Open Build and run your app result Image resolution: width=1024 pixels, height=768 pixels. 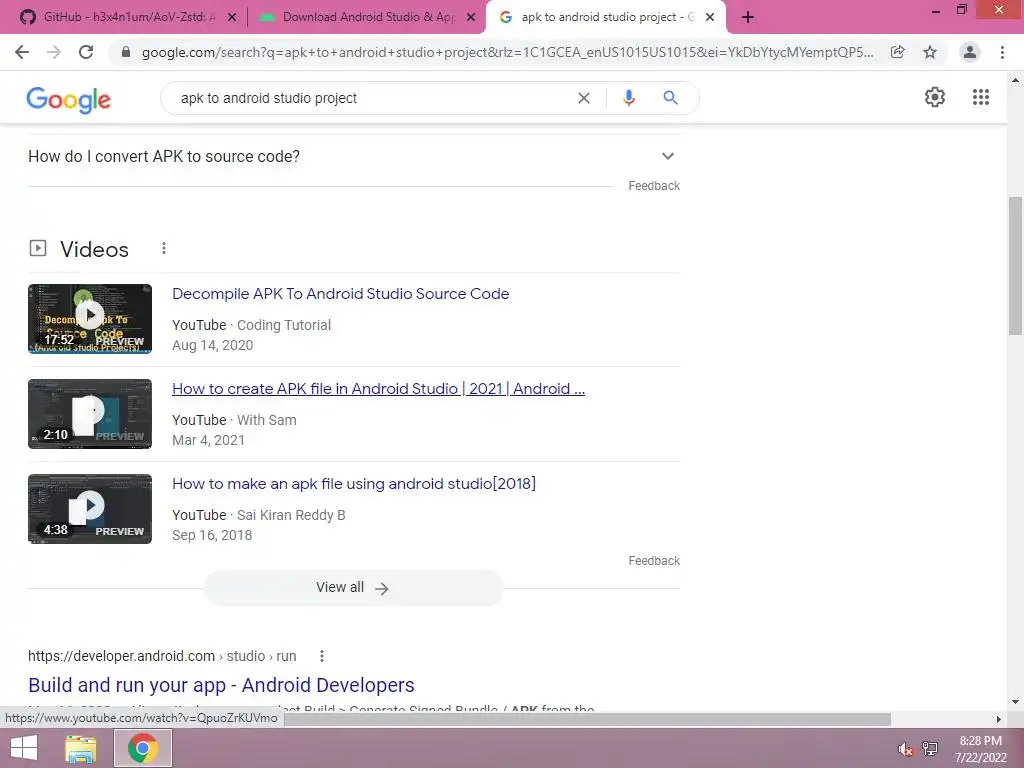pos(221,685)
